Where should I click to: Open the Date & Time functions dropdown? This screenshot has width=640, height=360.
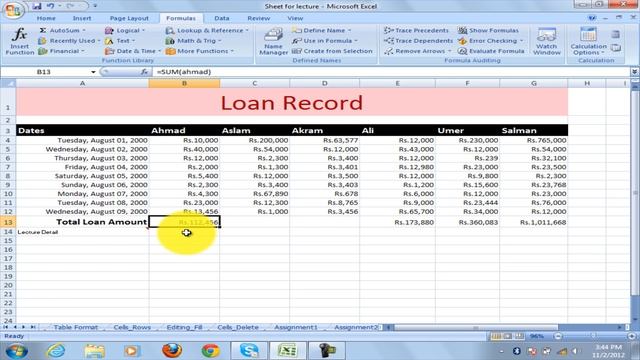[x=133, y=51]
